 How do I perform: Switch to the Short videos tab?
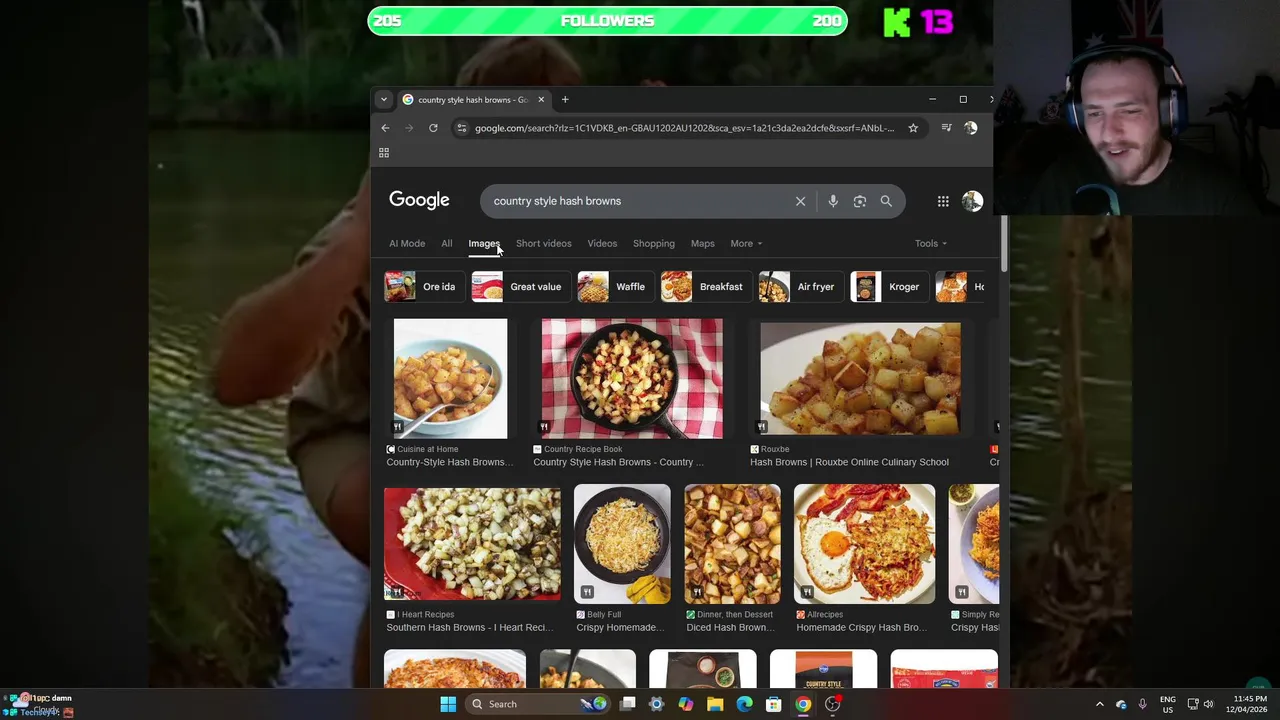[x=544, y=243]
